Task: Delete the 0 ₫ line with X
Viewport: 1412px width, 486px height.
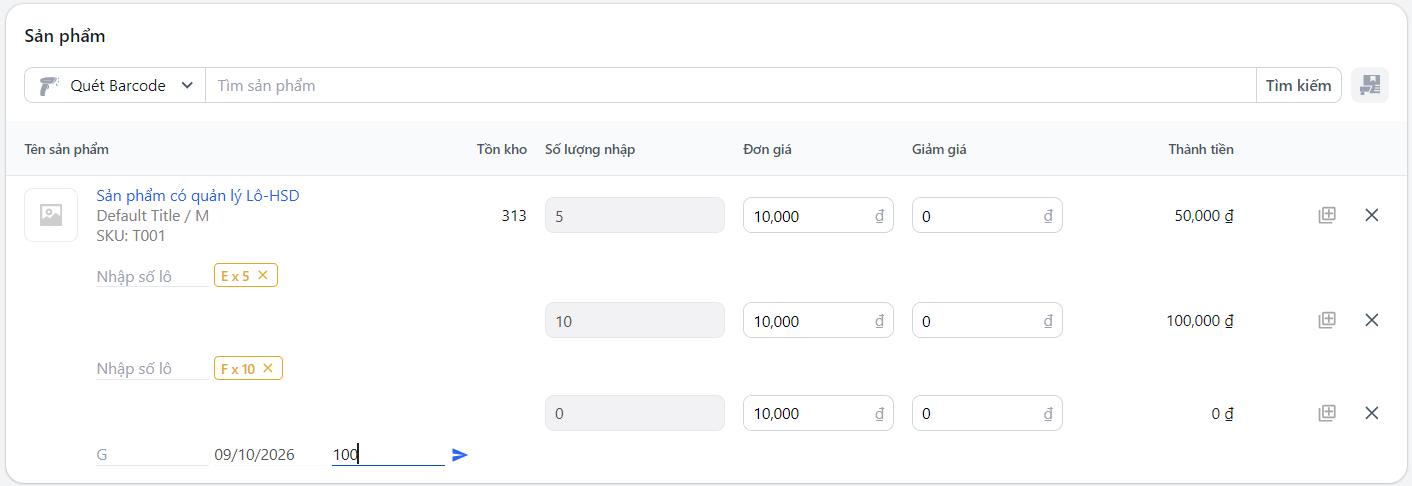Action: (x=1372, y=413)
